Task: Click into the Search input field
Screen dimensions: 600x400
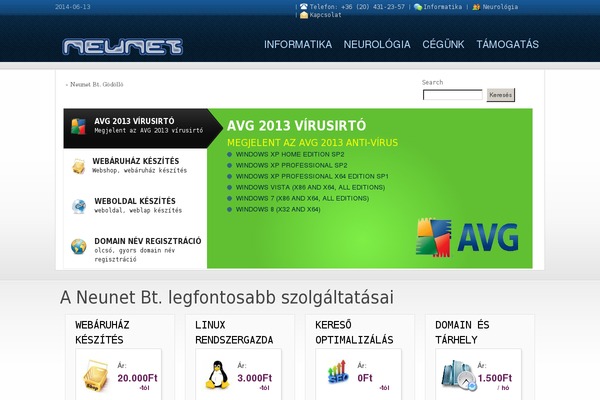Action: click(x=453, y=95)
